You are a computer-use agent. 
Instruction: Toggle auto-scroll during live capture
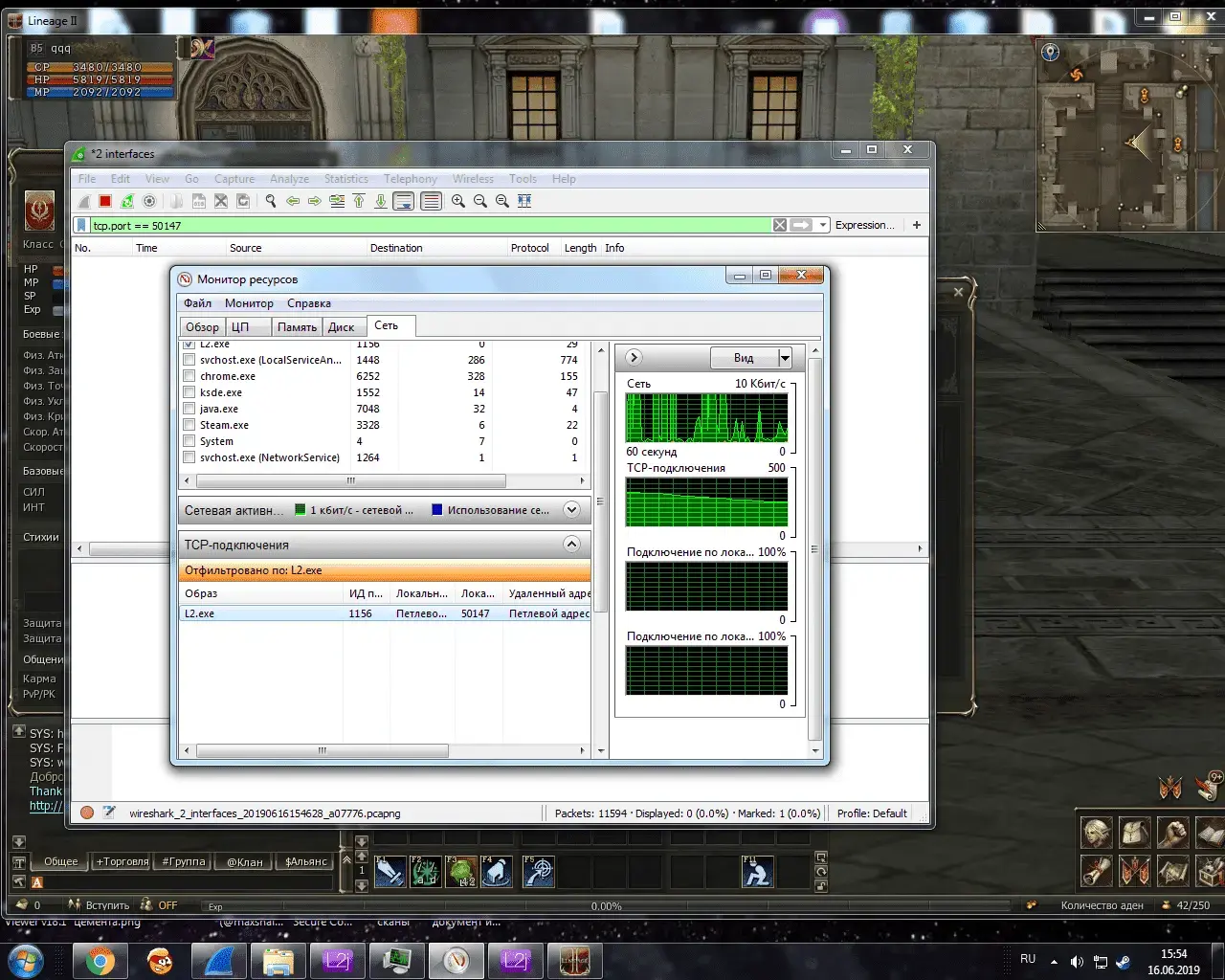[x=404, y=201]
